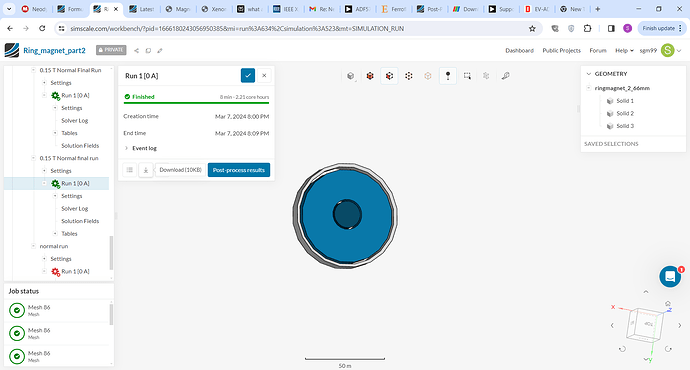Click the model tree scrollbar
Viewport: 690px width, 370px height.
[111, 253]
